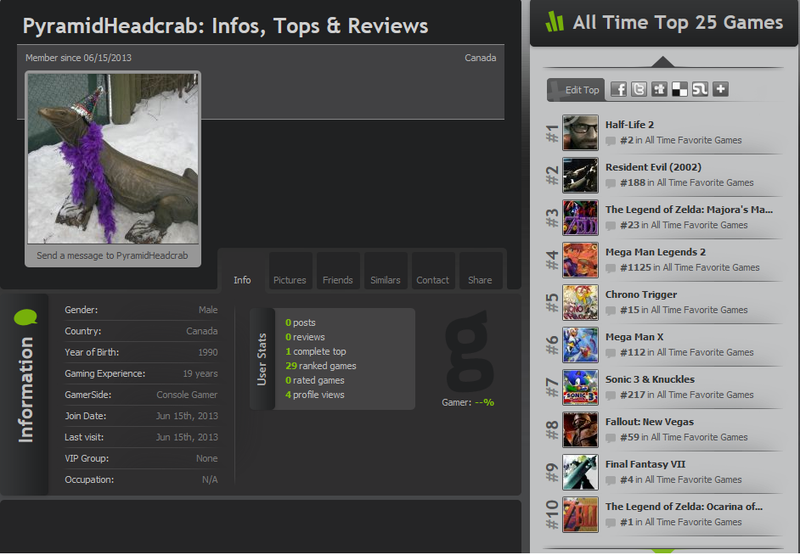Click the '19 years' Gaming Experience value
This screenshot has height=555, width=800.
[x=200, y=373]
